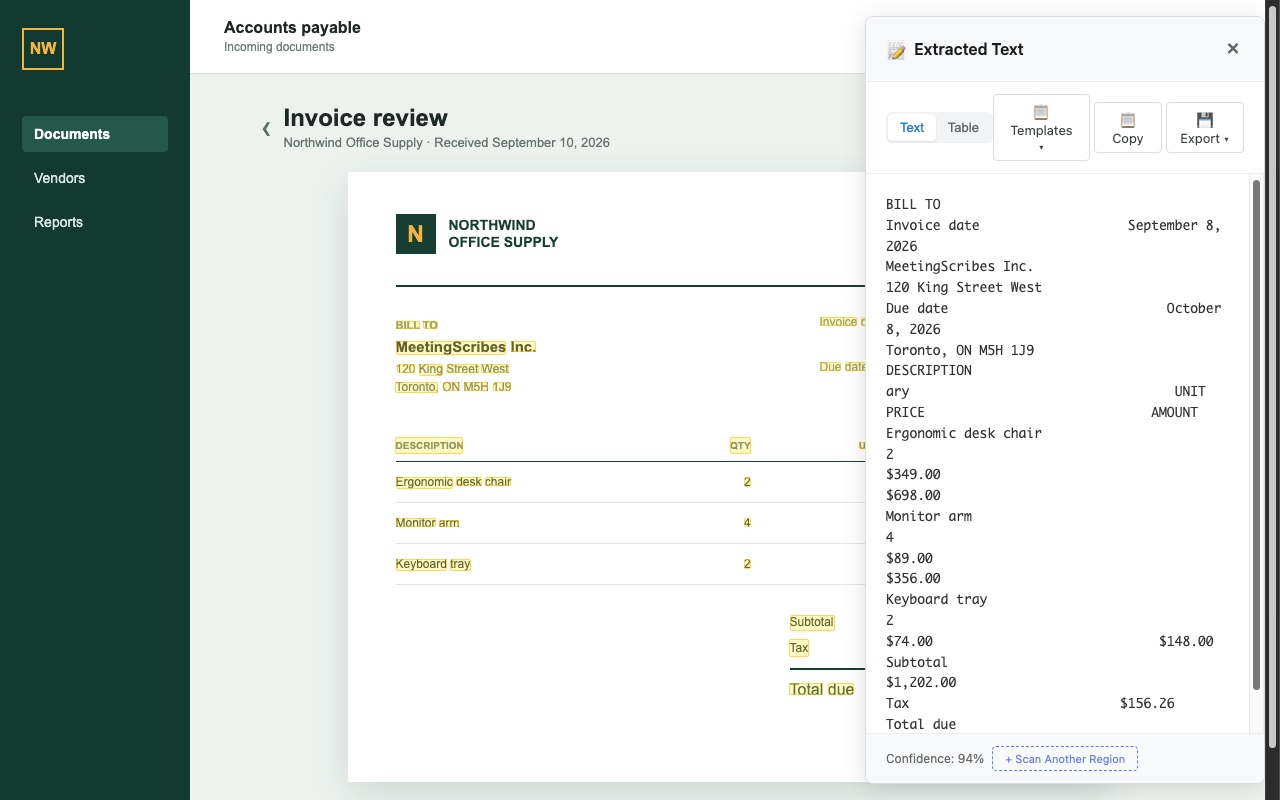Click highlighted 'Subtotal' label on the invoice
Viewport: 1280px width, 800px height.
tap(812, 622)
